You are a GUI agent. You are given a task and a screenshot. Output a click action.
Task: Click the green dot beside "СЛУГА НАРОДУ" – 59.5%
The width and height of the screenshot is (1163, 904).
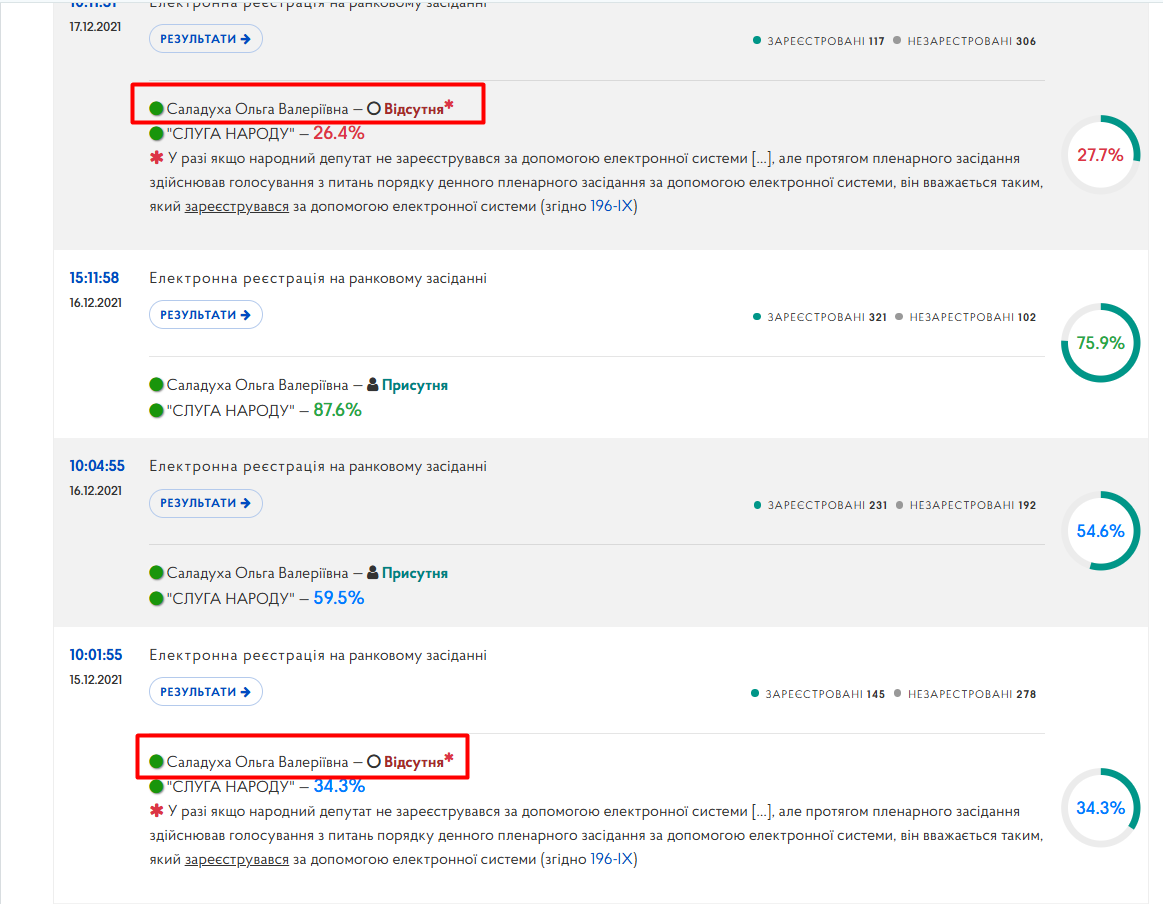tap(156, 598)
